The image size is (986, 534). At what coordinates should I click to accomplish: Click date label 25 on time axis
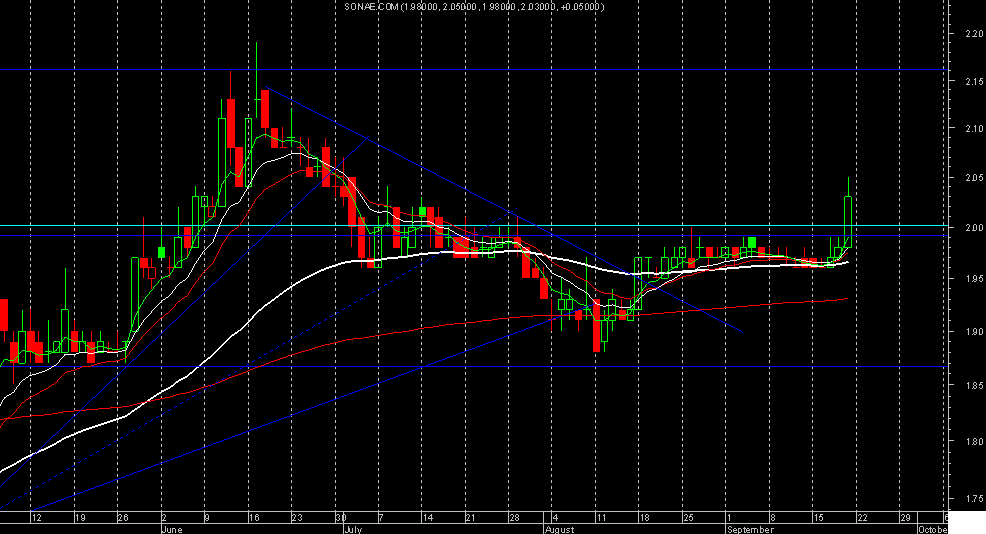click(689, 518)
